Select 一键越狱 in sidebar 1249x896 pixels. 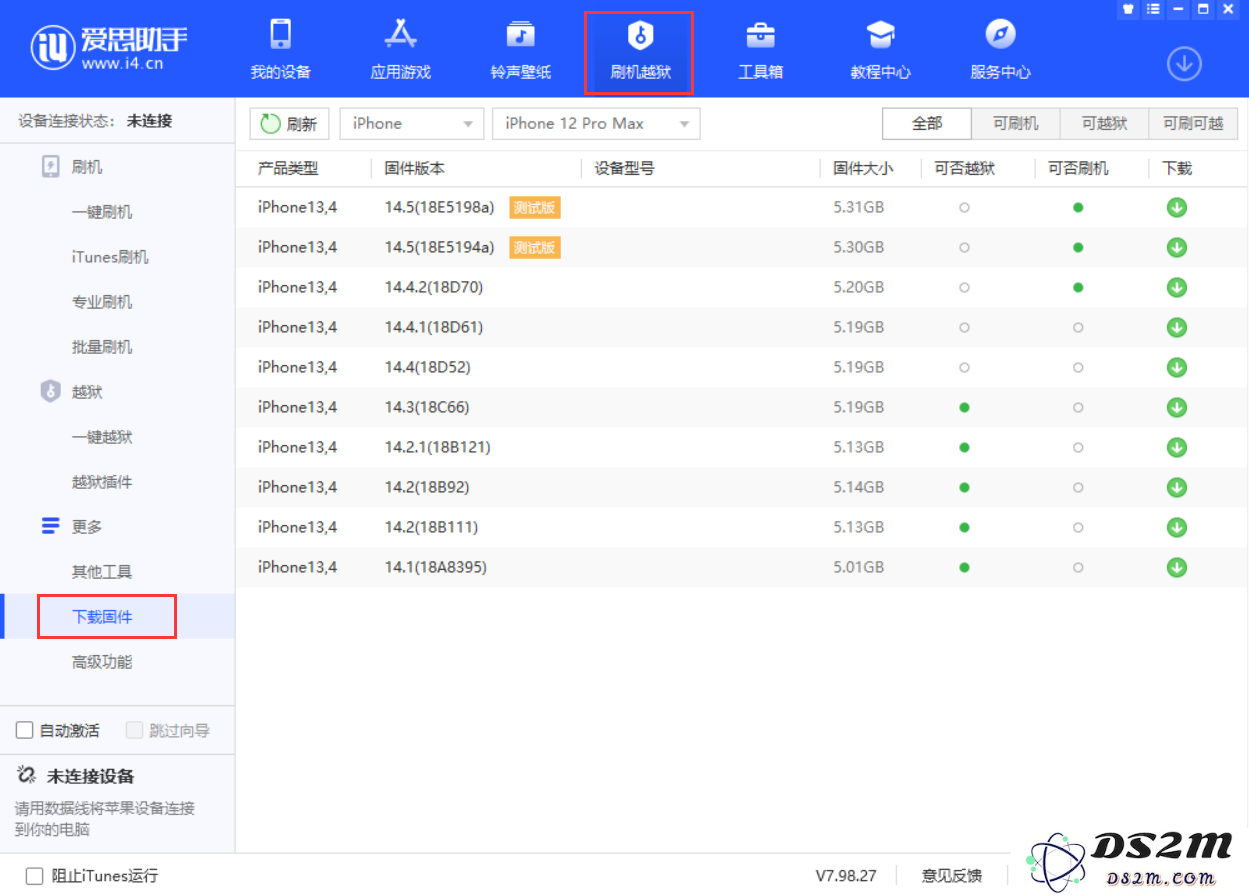click(x=102, y=437)
